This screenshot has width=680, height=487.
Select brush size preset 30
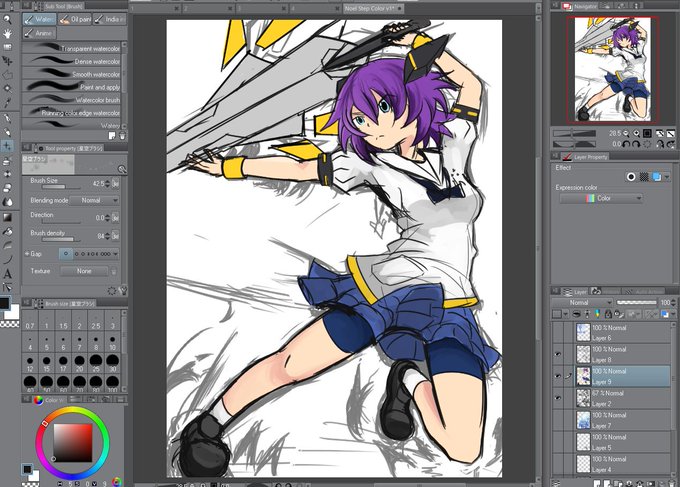[113, 361]
